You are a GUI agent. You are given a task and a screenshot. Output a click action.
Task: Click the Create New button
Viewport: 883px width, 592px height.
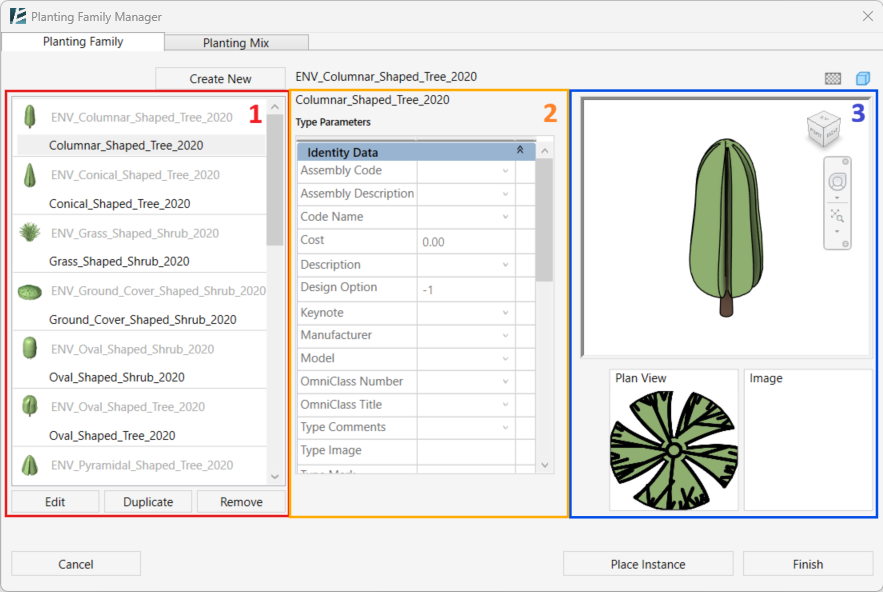(x=220, y=79)
